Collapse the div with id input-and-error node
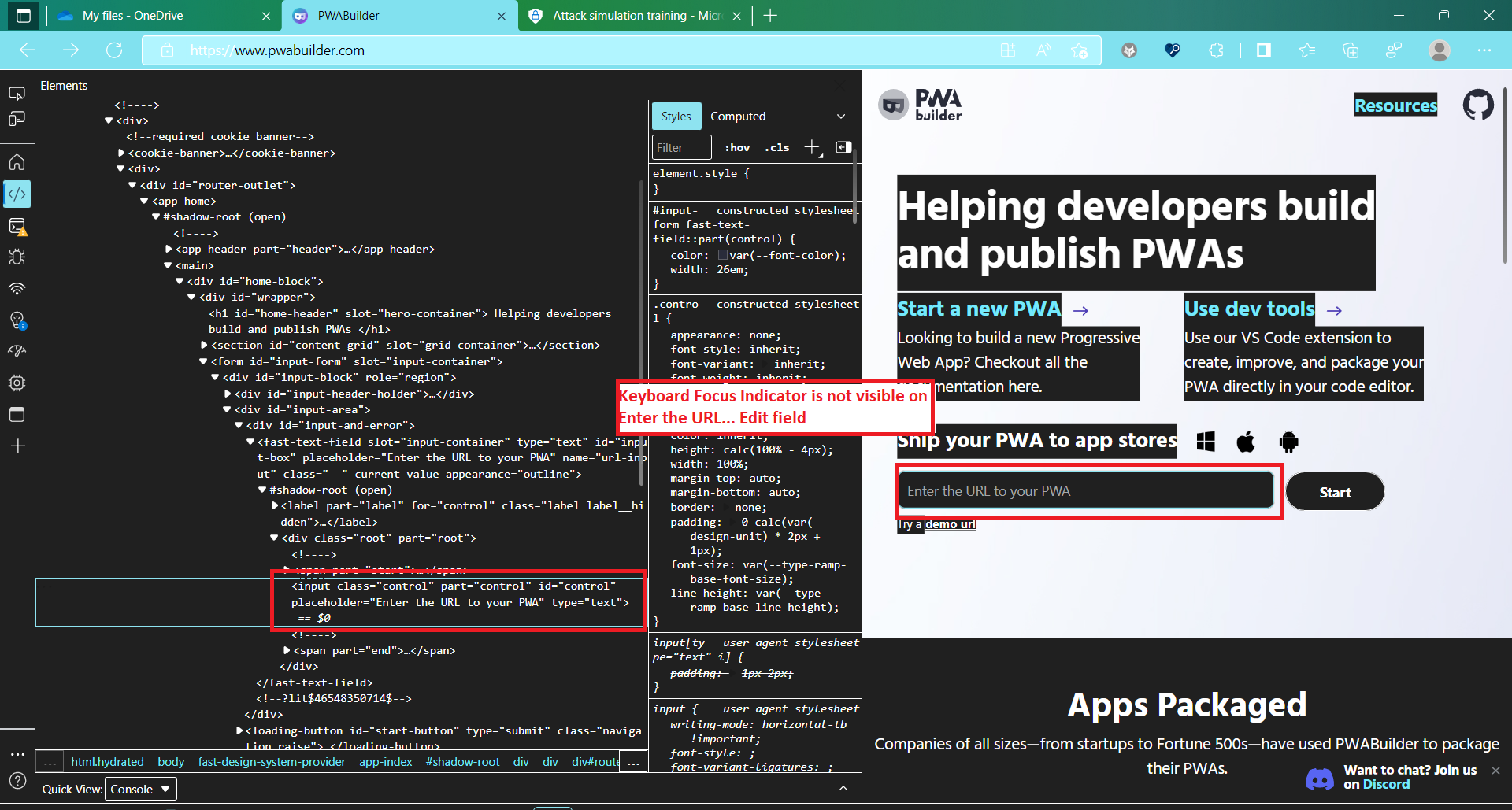 [239, 425]
